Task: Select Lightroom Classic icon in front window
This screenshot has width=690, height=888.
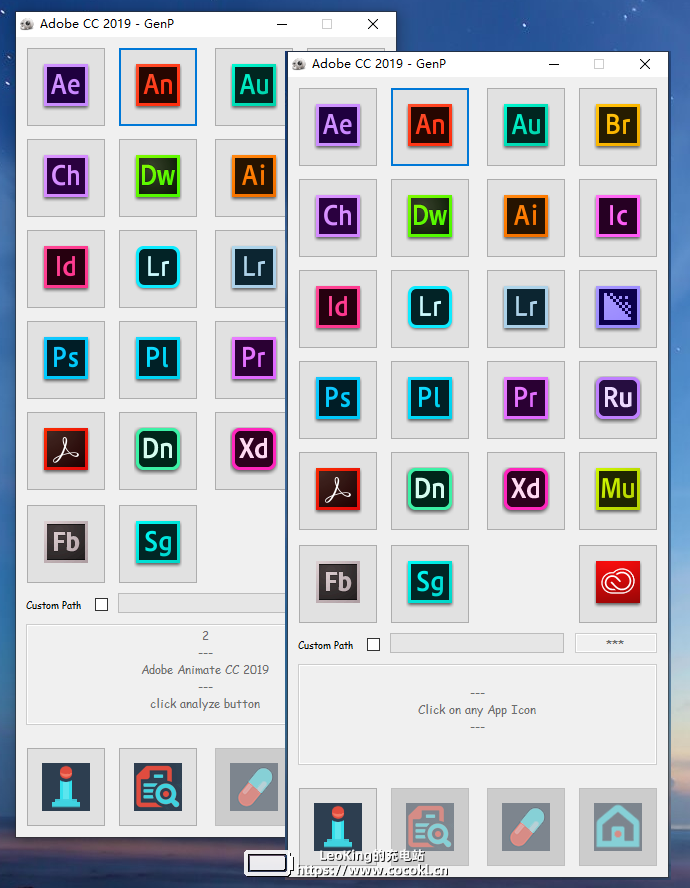Action: point(526,309)
